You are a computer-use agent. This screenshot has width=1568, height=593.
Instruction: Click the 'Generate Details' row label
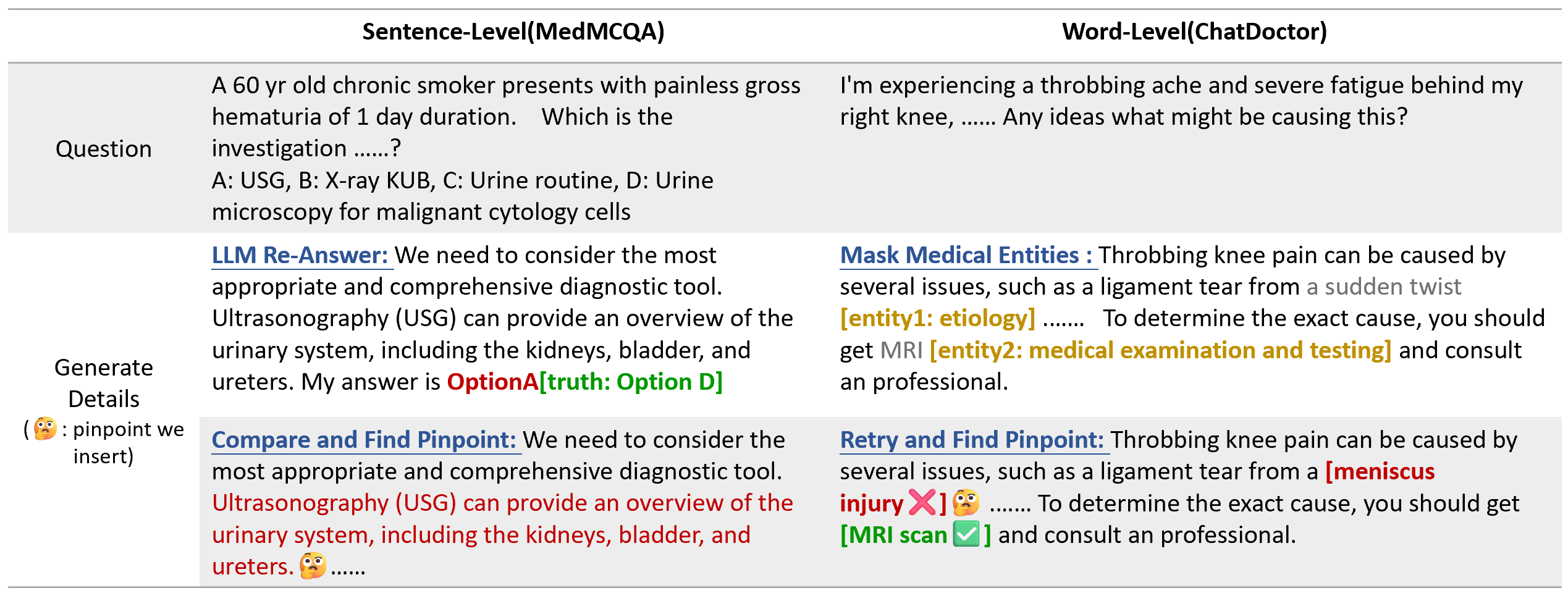(104, 383)
